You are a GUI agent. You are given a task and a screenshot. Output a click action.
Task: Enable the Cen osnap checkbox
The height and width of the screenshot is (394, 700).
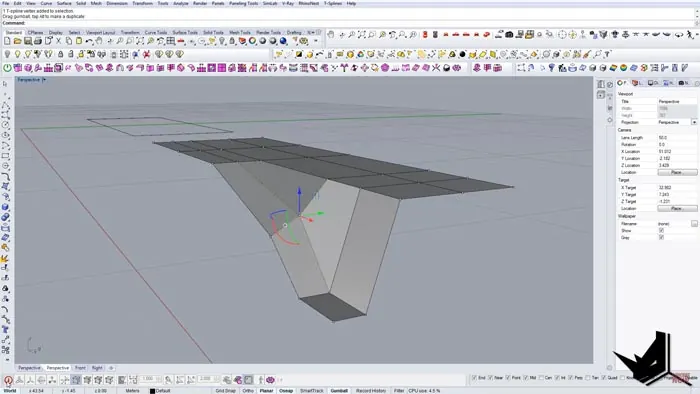541,378
